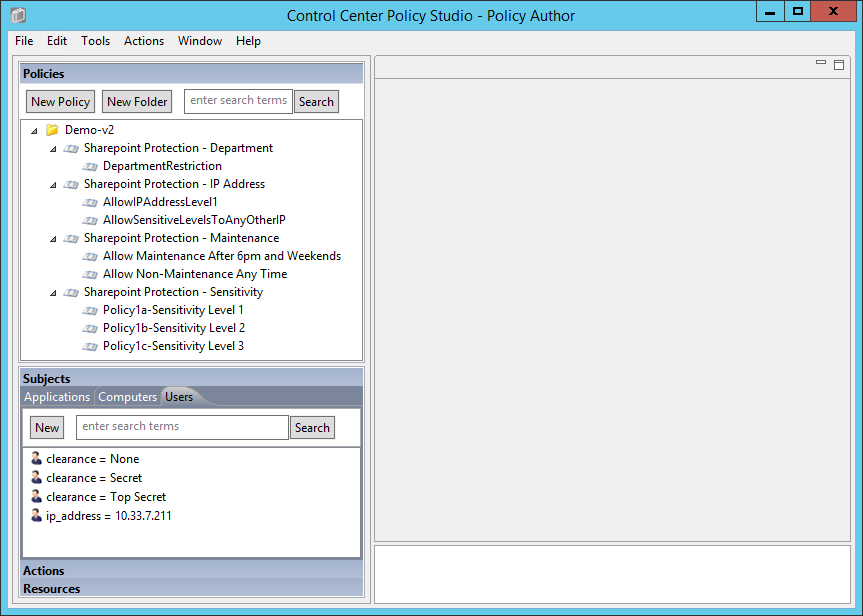
Task: Switch to the Applications tab
Action: click(x=57, y=397)
